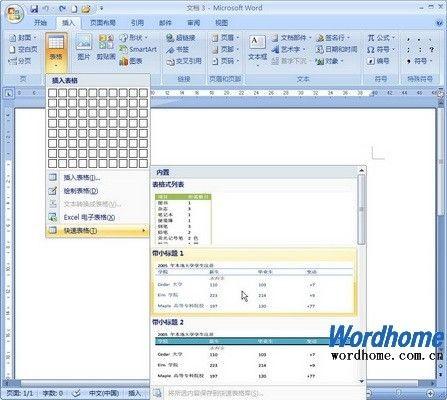Click the Redo icon in quick access toolbar
The height and width of the screenshot is (400, 447).
[63, 9]
